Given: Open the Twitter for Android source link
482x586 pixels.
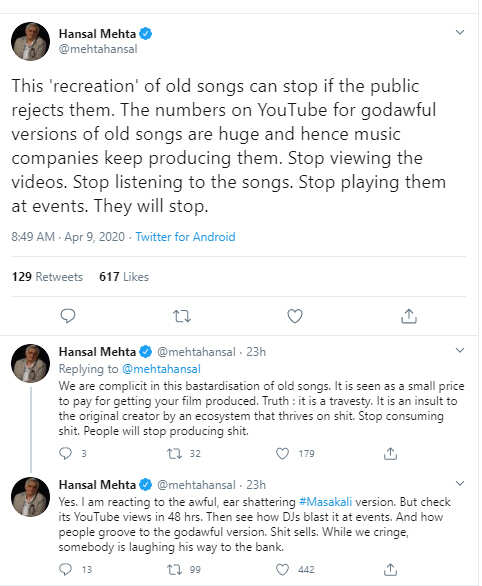Looking at the screenshot, I should pyautogui.click(x=185, y=237).
